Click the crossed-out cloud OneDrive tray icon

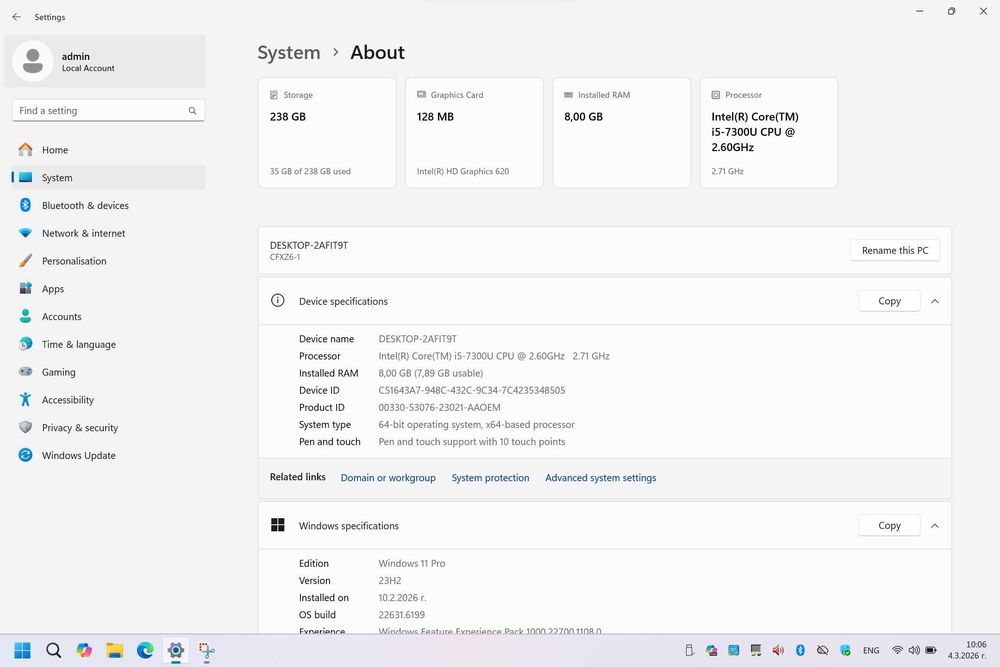point(823,650)
